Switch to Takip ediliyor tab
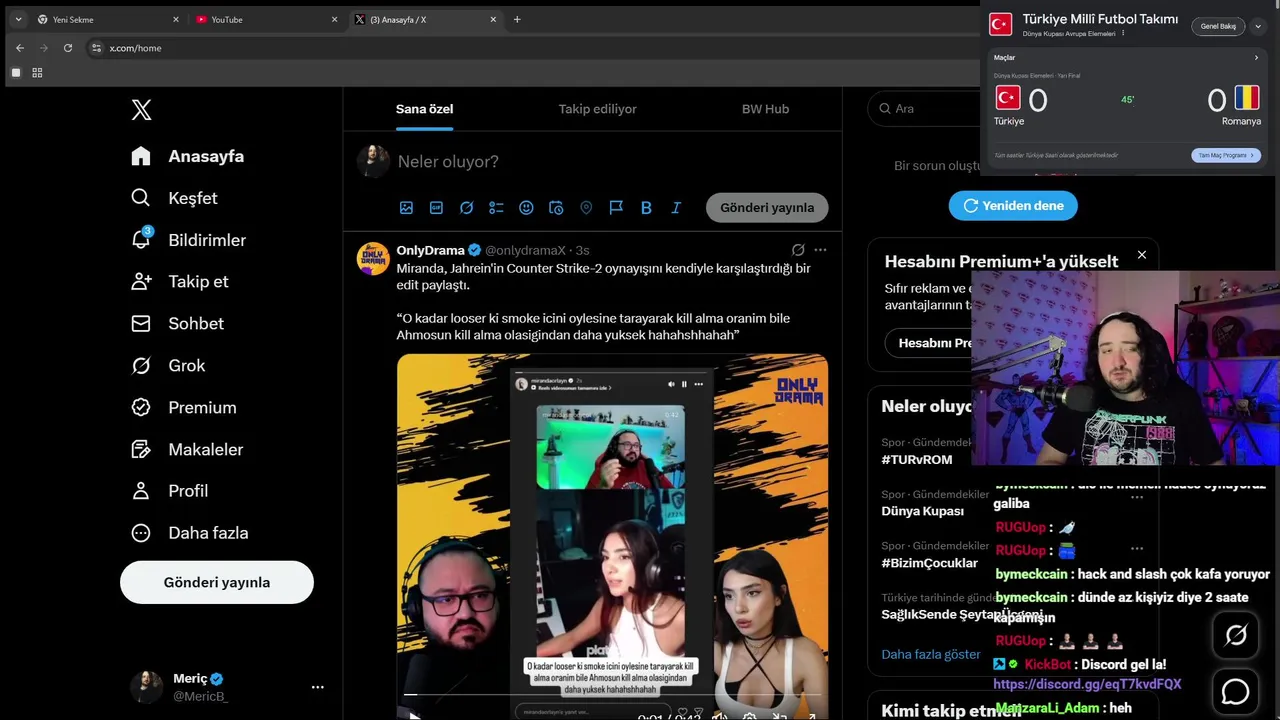 coord(597,109)
